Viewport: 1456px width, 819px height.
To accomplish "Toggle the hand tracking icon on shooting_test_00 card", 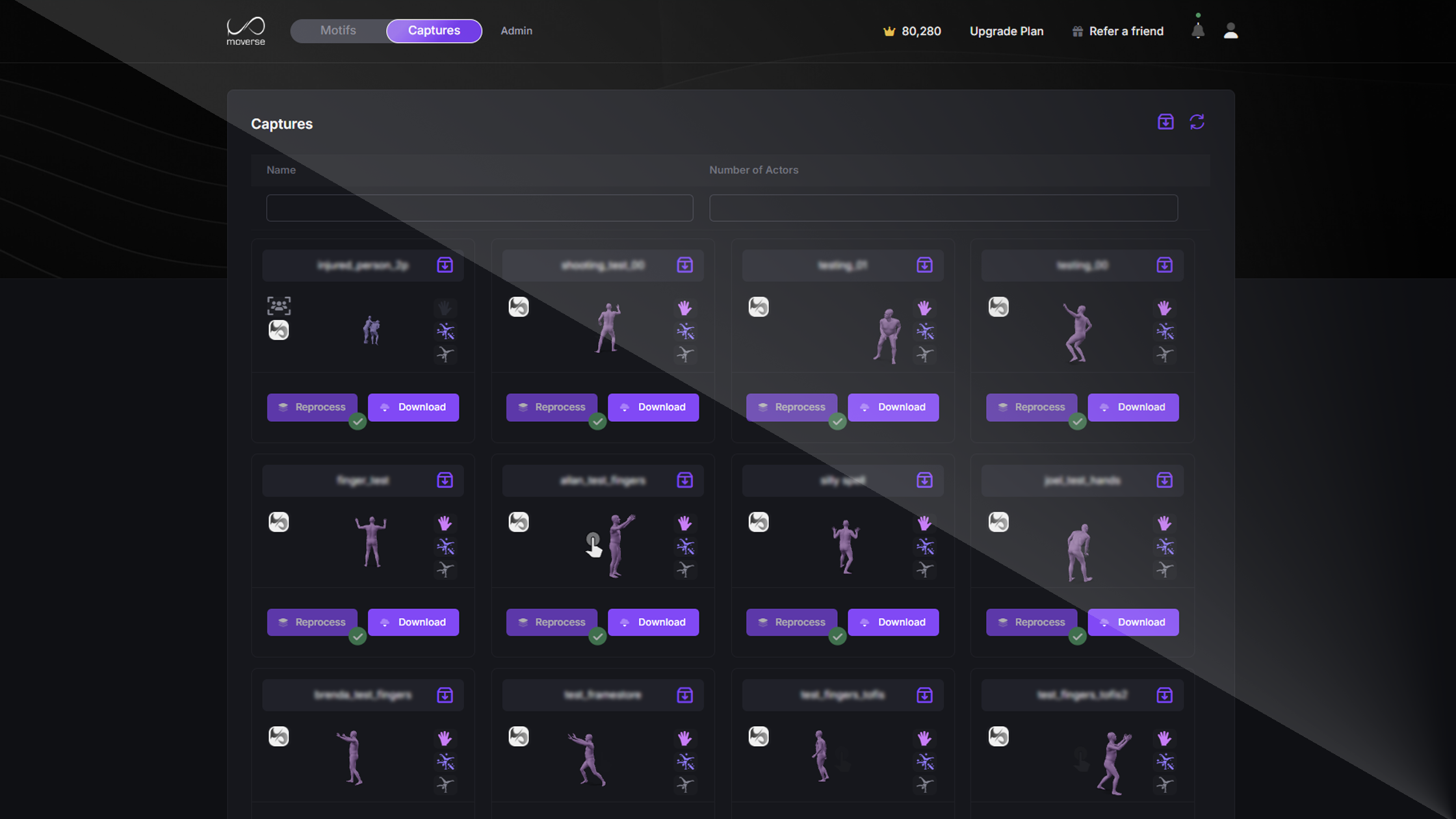I will point(684,307).
